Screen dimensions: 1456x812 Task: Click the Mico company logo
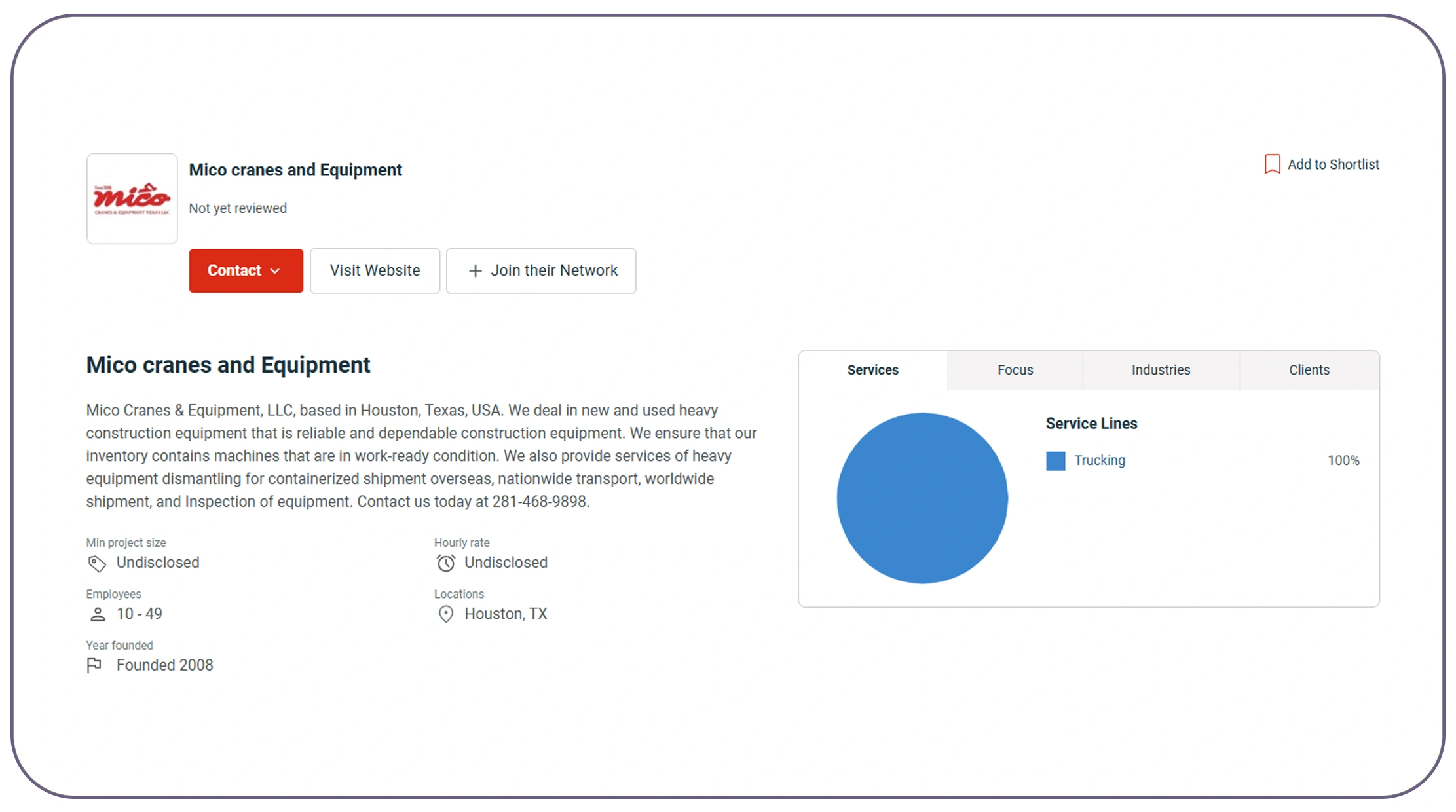pos(131,198)
